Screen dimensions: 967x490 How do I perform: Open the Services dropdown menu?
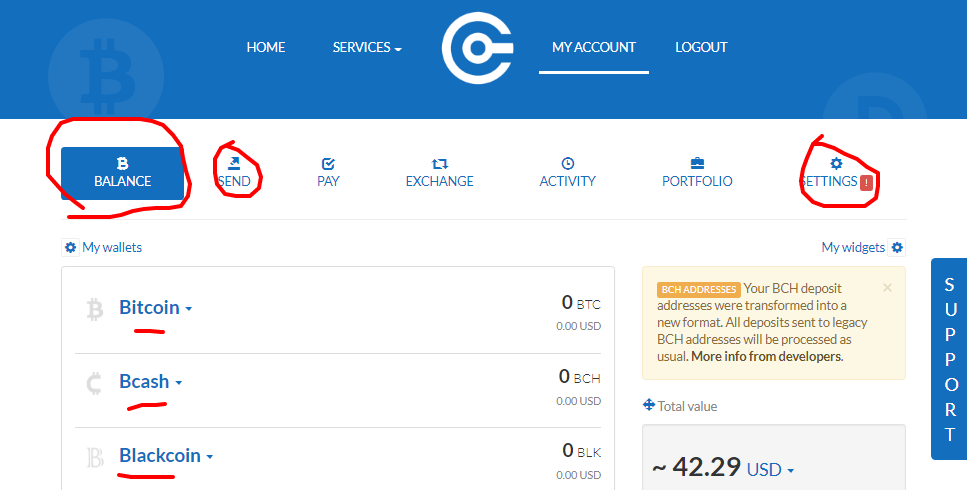(367, 47)
